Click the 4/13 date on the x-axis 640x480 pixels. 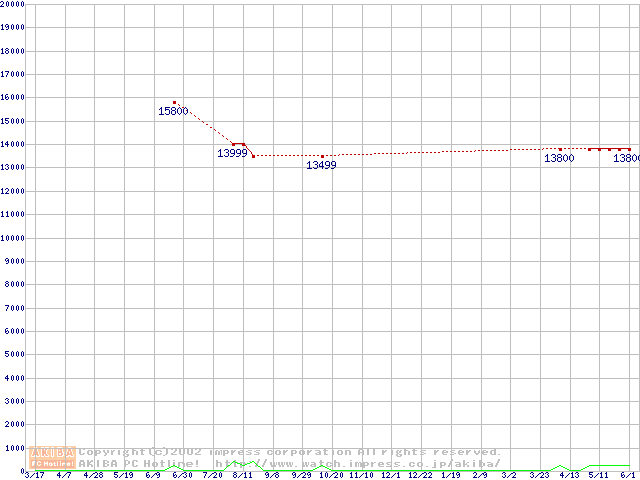click(x=569, y=475)
